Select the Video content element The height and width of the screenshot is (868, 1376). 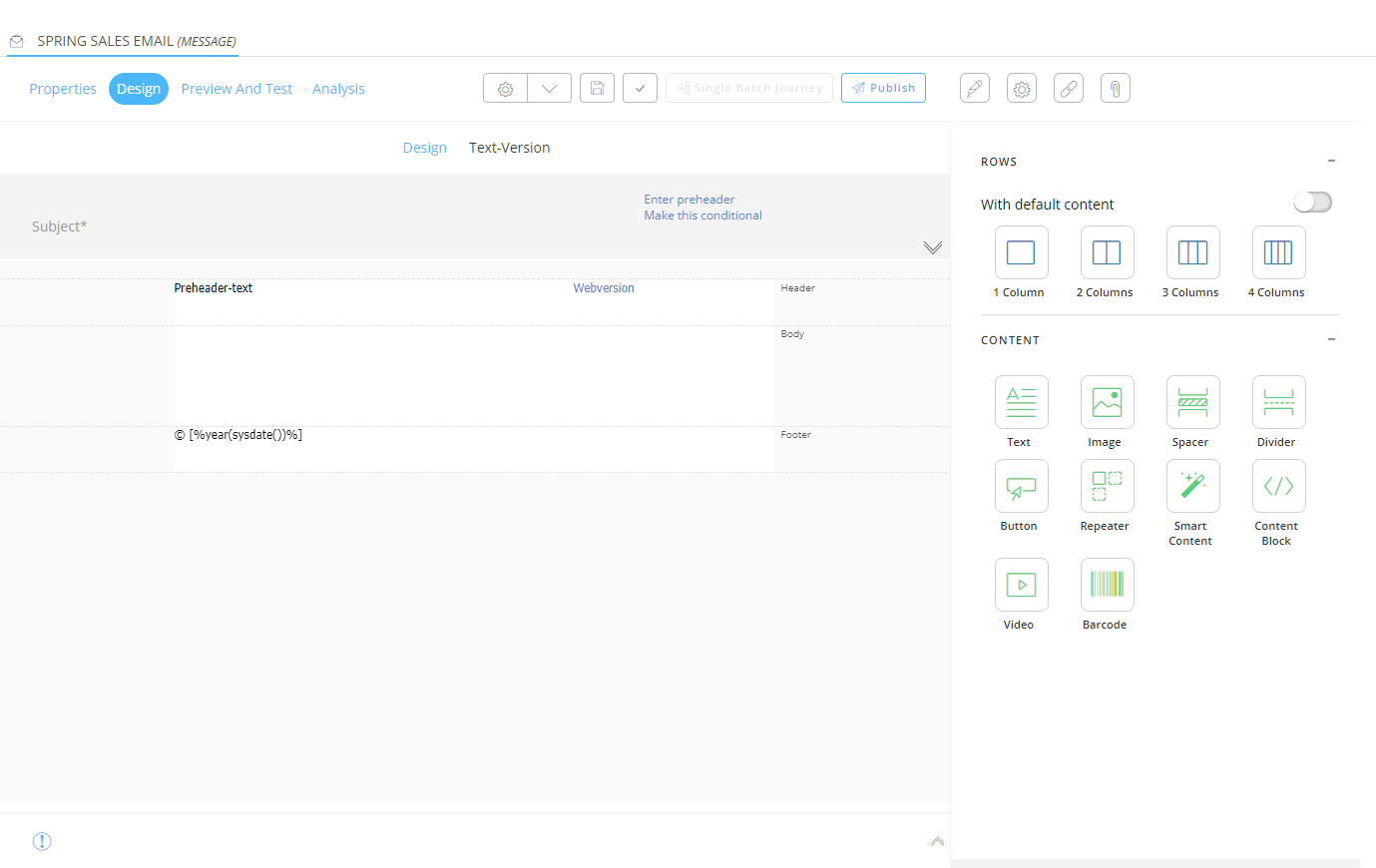[1021, 585]
